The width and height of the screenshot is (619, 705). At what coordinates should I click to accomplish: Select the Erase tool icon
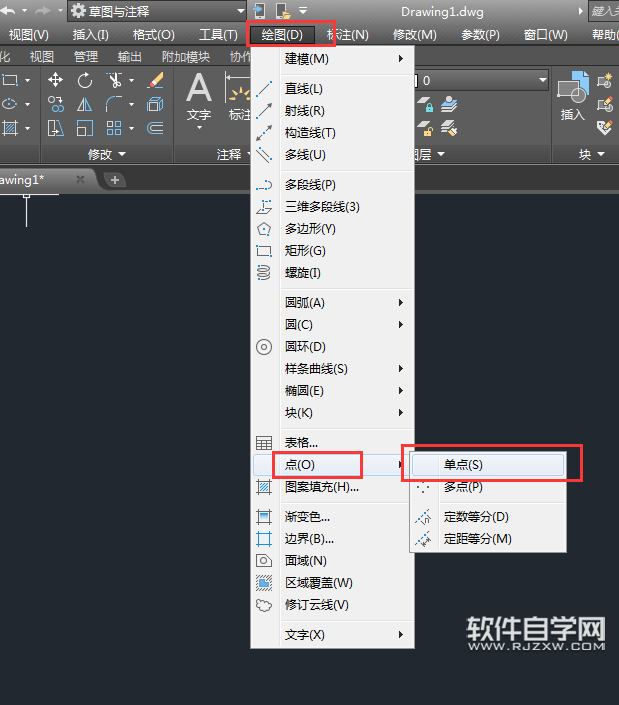pyautogui.click(x=155, y=80)
